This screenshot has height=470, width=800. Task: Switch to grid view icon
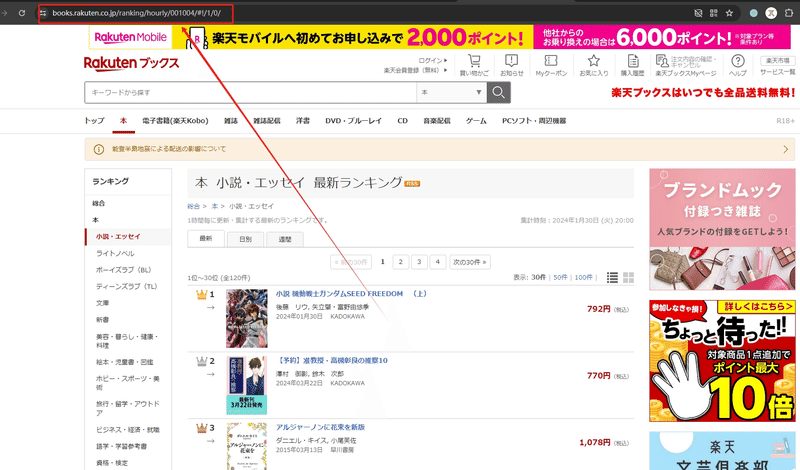pos(629,277)
